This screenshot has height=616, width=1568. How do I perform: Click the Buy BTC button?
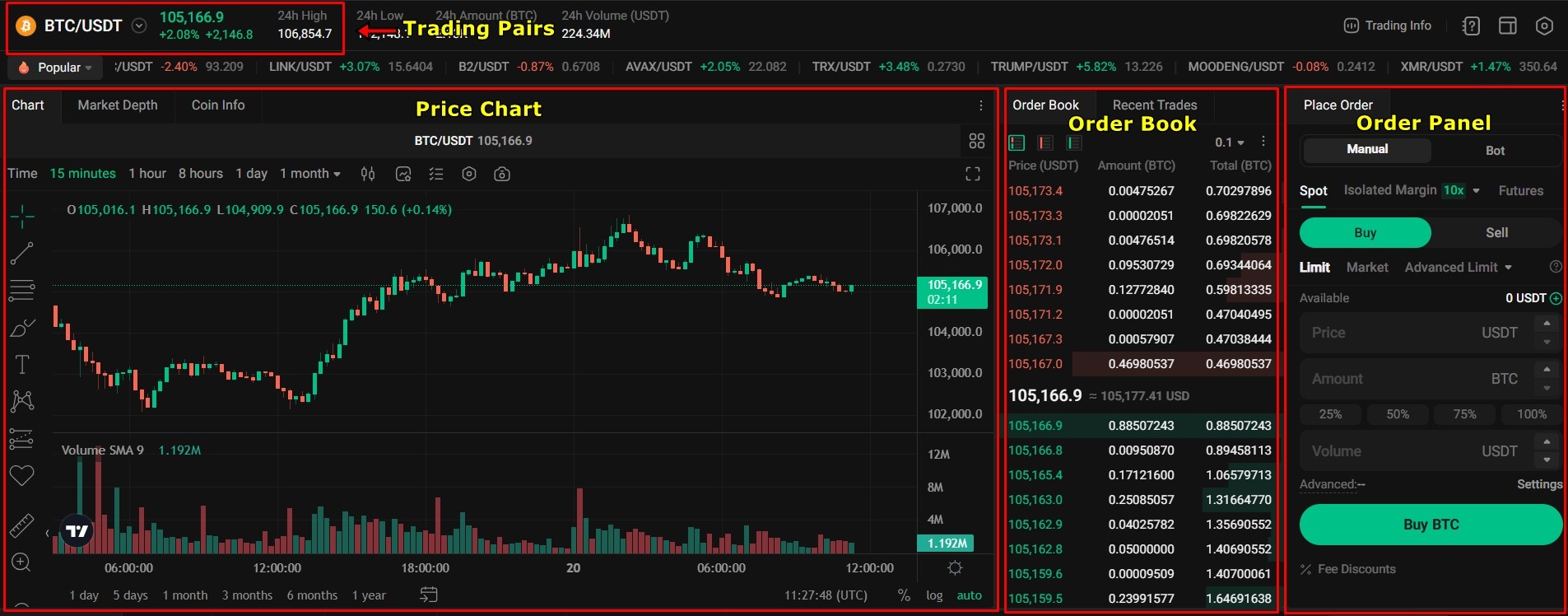pos(1431,525)
